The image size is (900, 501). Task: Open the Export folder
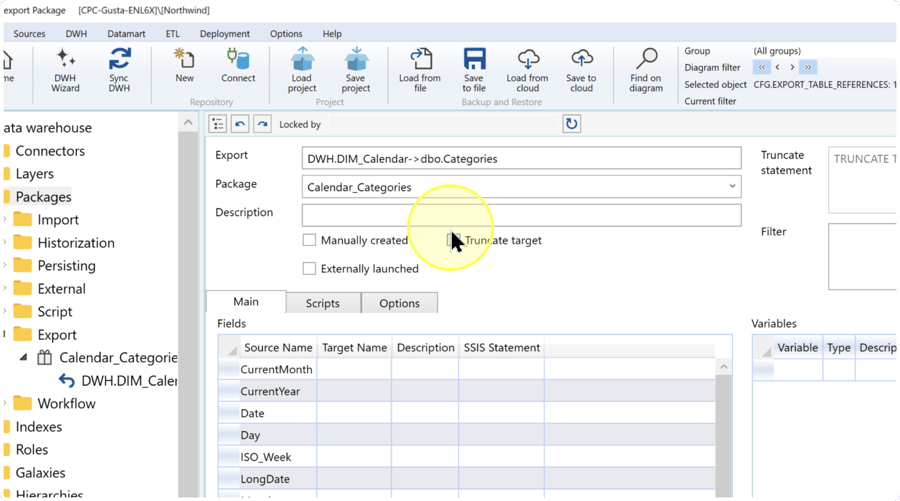coord(57,335)
